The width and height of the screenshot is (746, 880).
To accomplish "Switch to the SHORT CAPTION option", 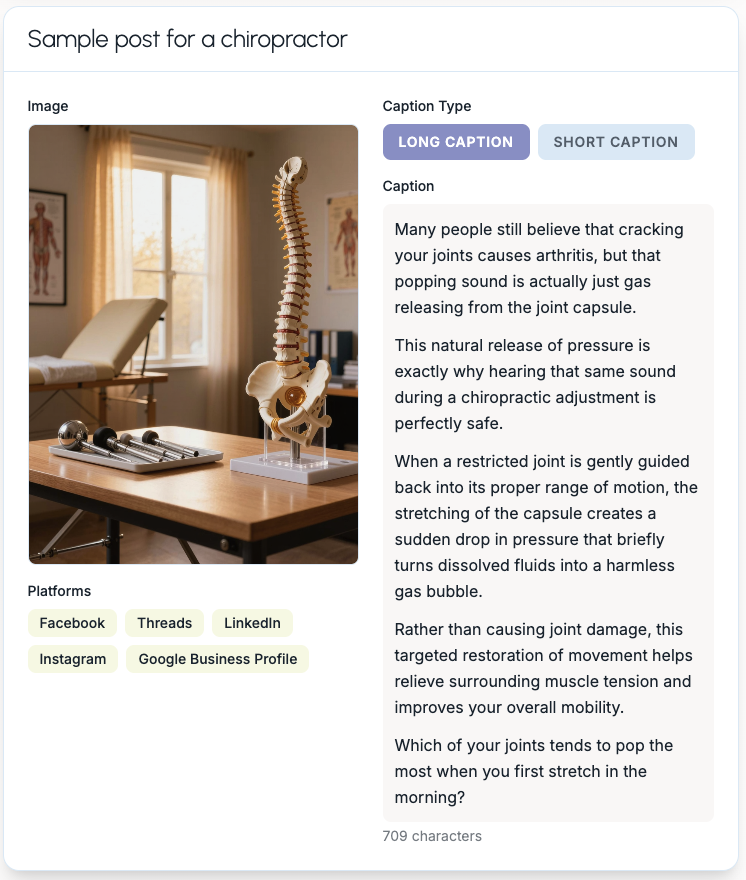I will coord(616,141).
